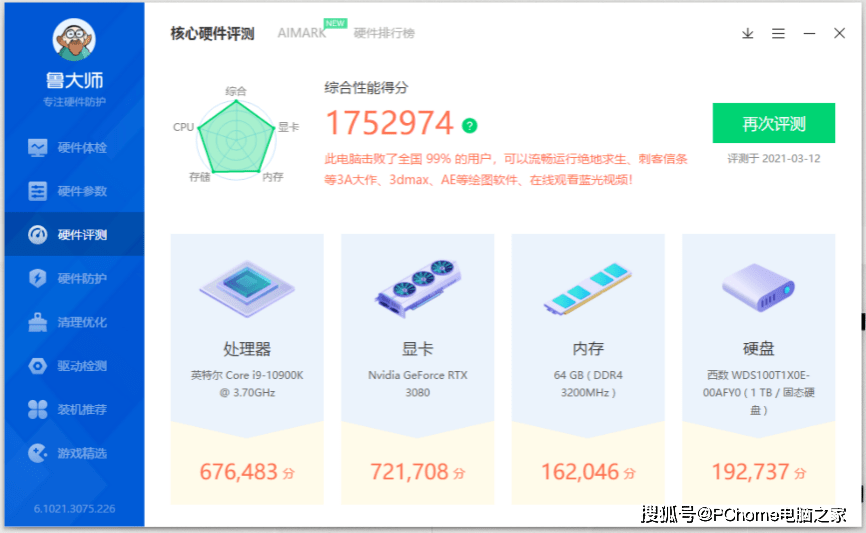Open the hamburger menu icon
This screenshot has height=533, width=866.
click(x=778, y=34)
